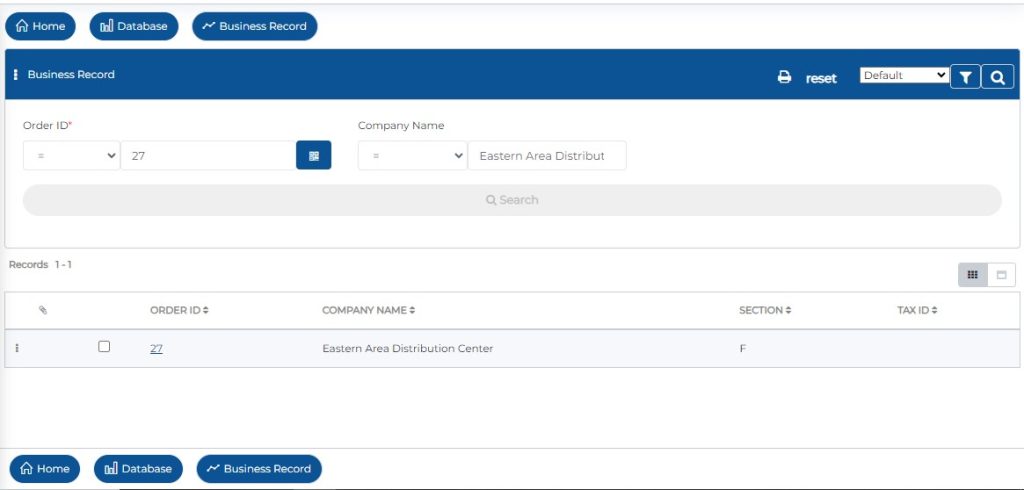Sort by Section column arrows
Viewport: 1024px width, 490px height.
[788, 310]
